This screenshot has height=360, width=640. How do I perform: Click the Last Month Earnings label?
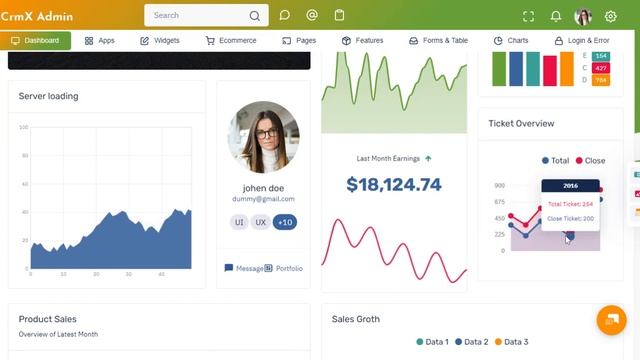pos(388,158)
